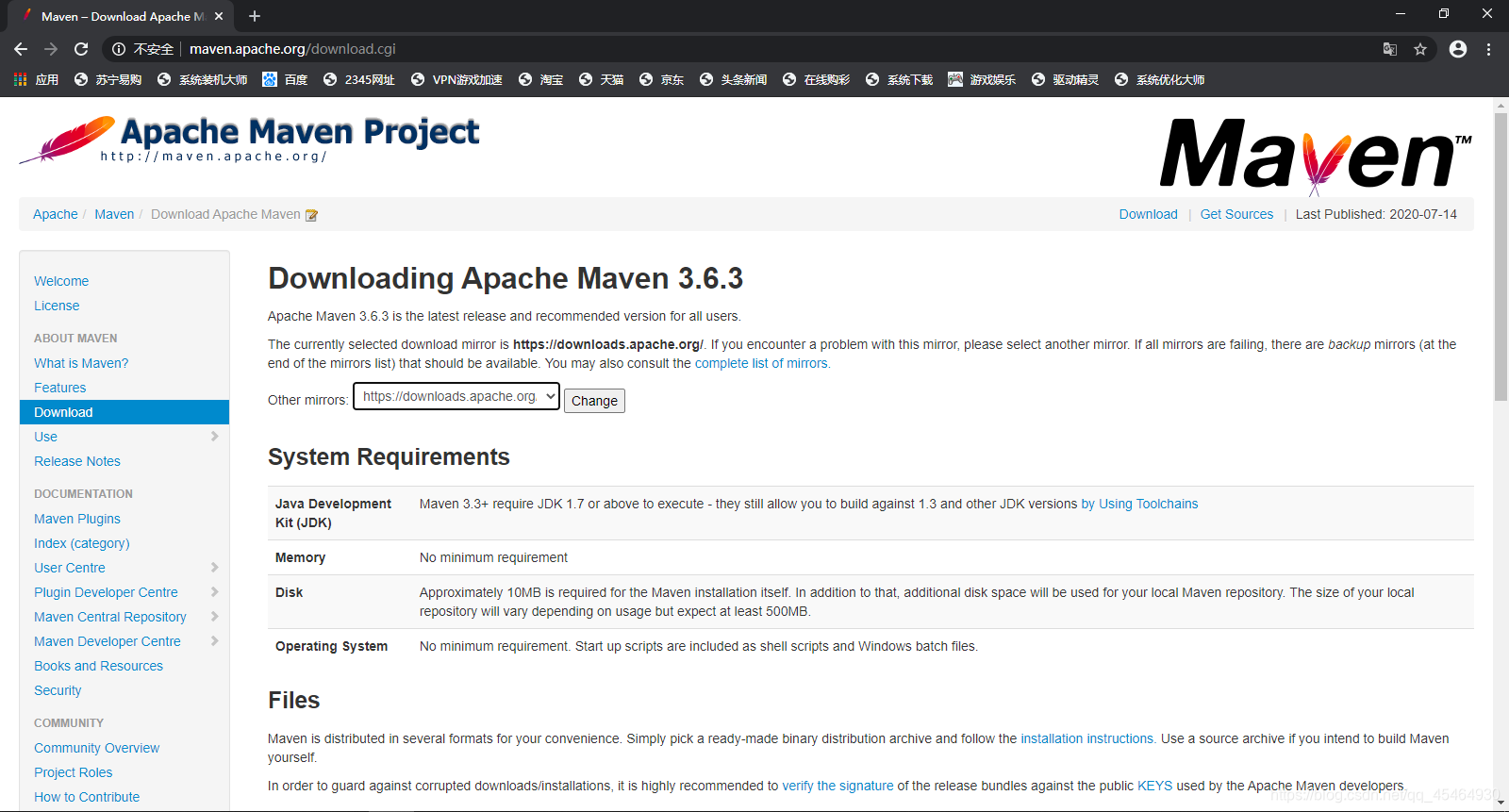Open Community Overview link
Viewport: 1509px width, 812px height.
(97, 748)
